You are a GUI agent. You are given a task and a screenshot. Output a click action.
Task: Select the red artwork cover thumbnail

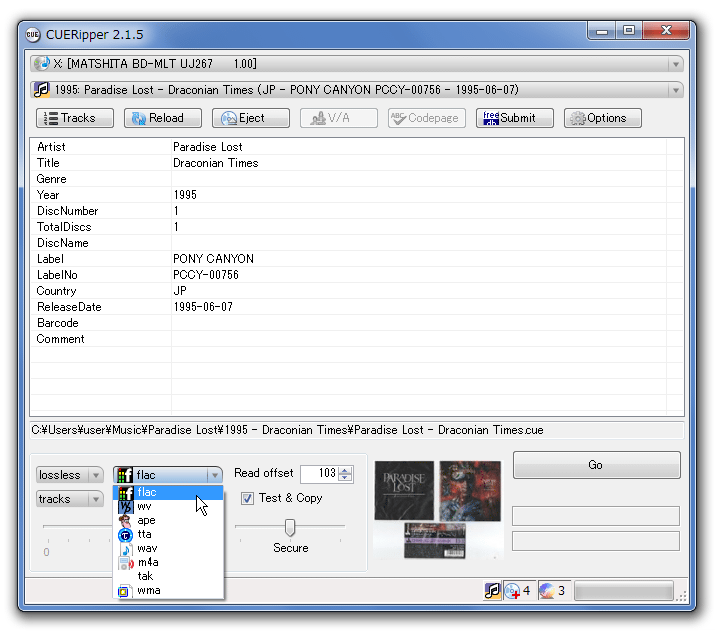[x=470, y=491]
